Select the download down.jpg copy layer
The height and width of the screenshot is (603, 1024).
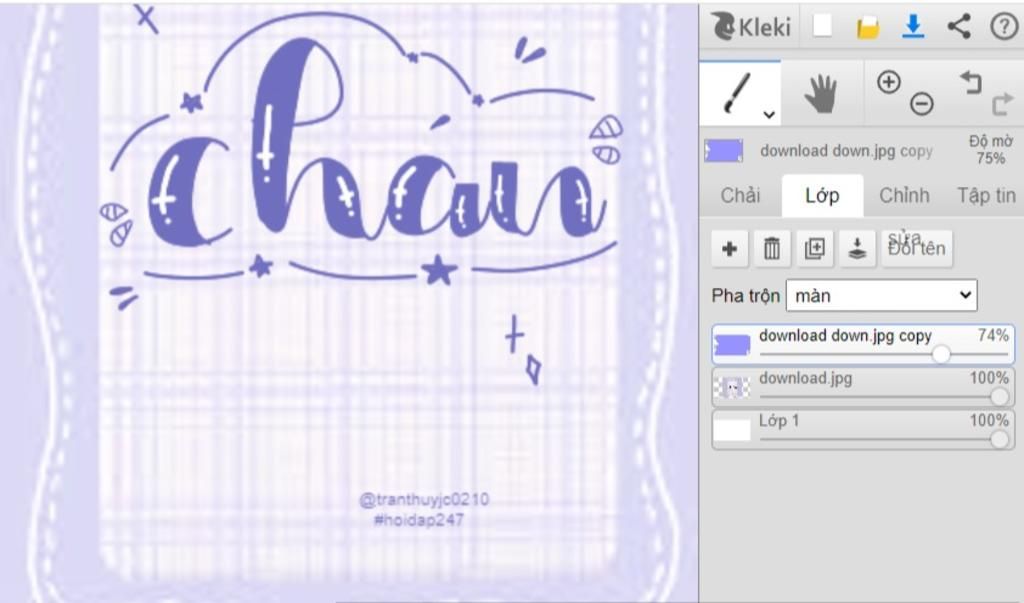point(863,344)
